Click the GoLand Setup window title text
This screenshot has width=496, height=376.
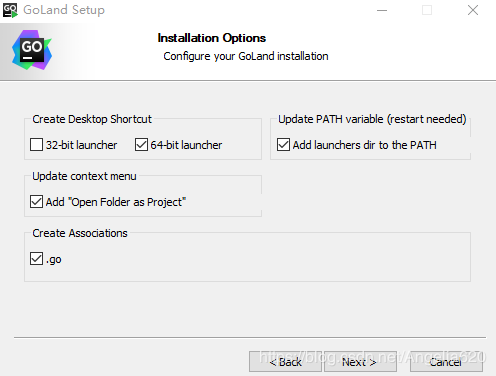coord(64,10)
